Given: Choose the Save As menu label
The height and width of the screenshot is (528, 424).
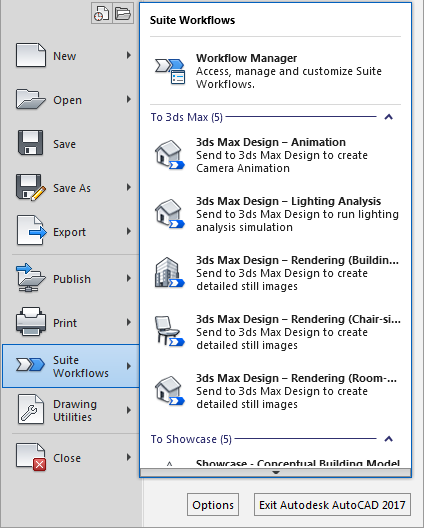Looking at the screenshot, I should pyautogui.click(x=72, y=188).
